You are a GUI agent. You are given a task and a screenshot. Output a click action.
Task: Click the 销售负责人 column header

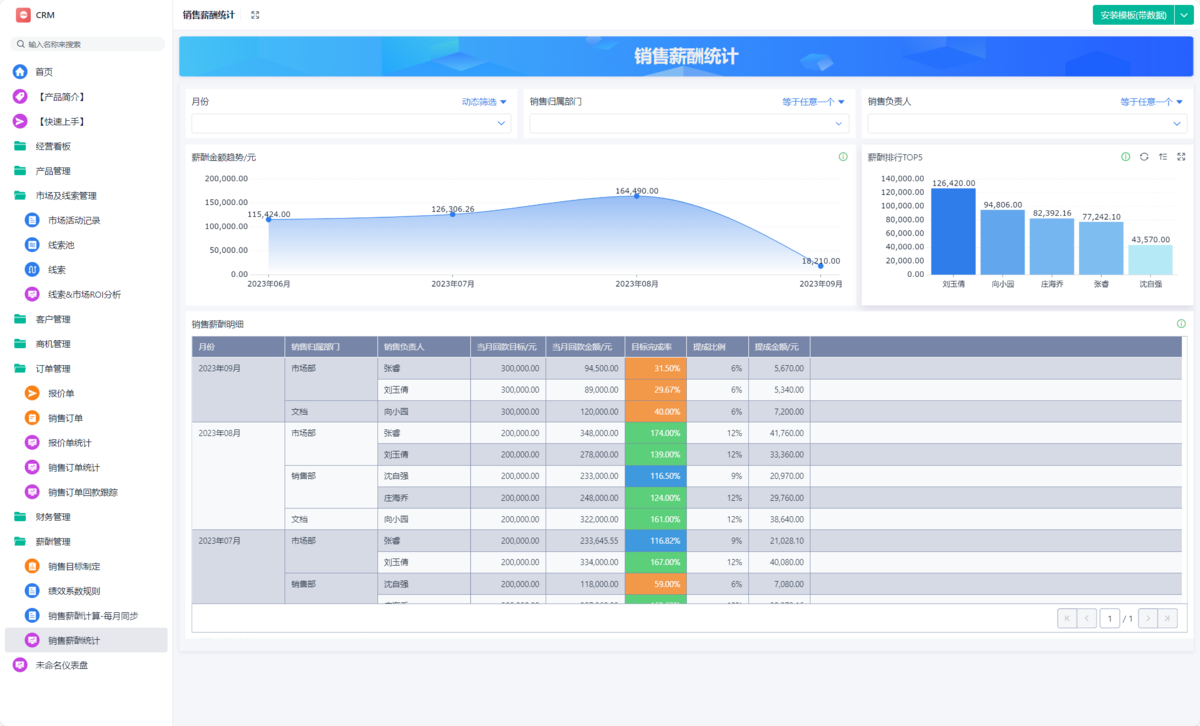pos(424,347)
